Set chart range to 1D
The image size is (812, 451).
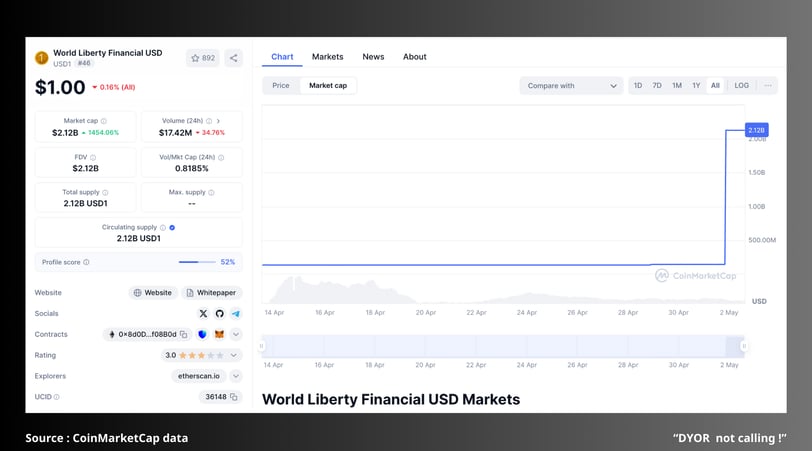click(638, 85)
